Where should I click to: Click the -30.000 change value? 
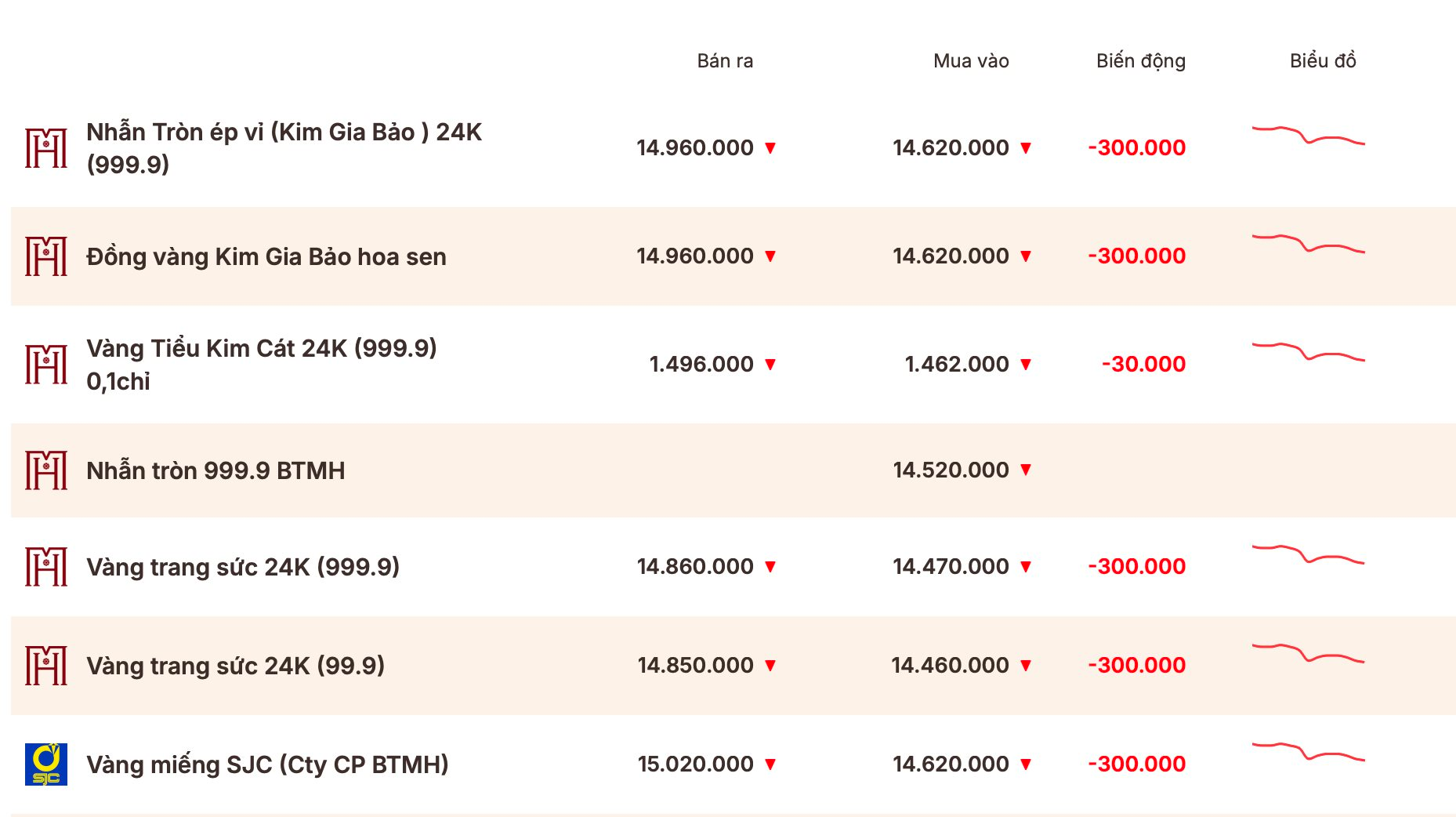coord(1143,364)
